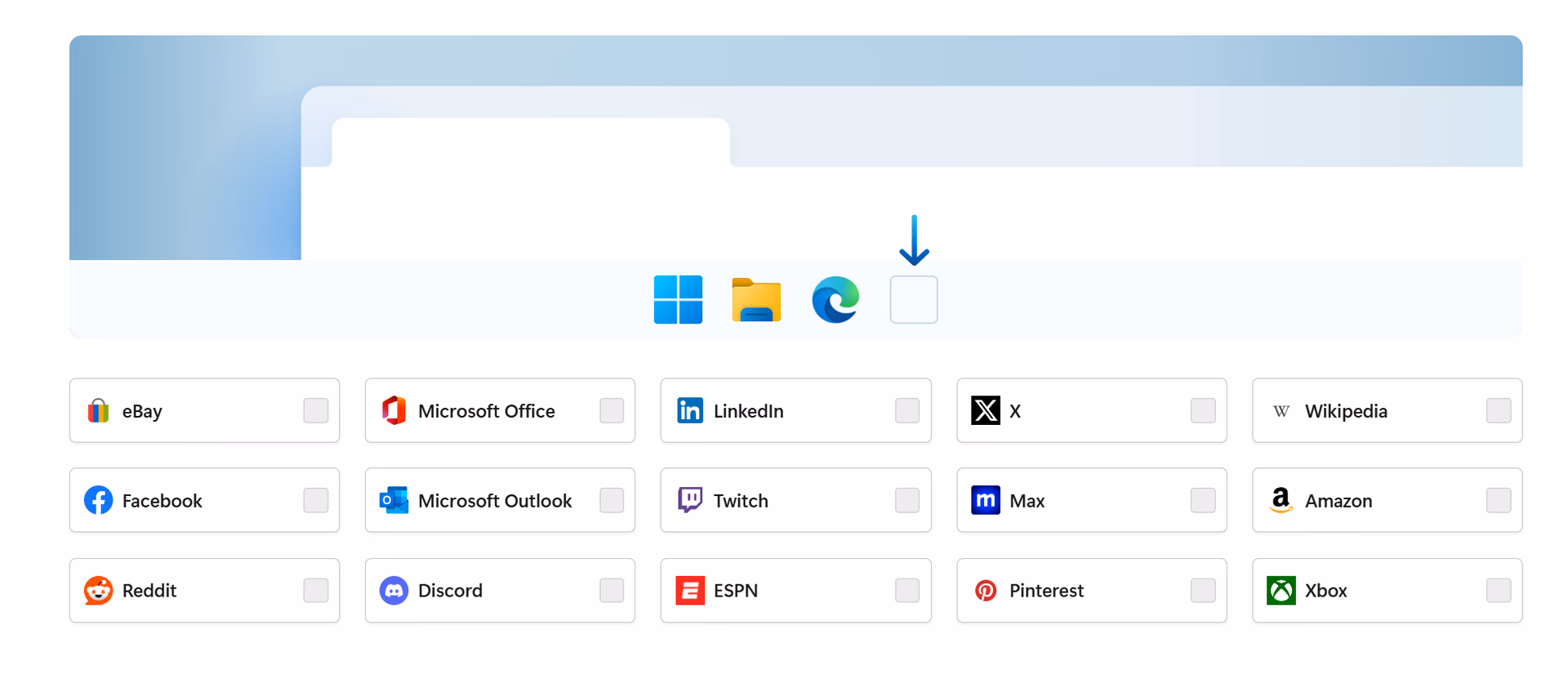Click the "LinkedIn" label text

(x=749, y=411)
